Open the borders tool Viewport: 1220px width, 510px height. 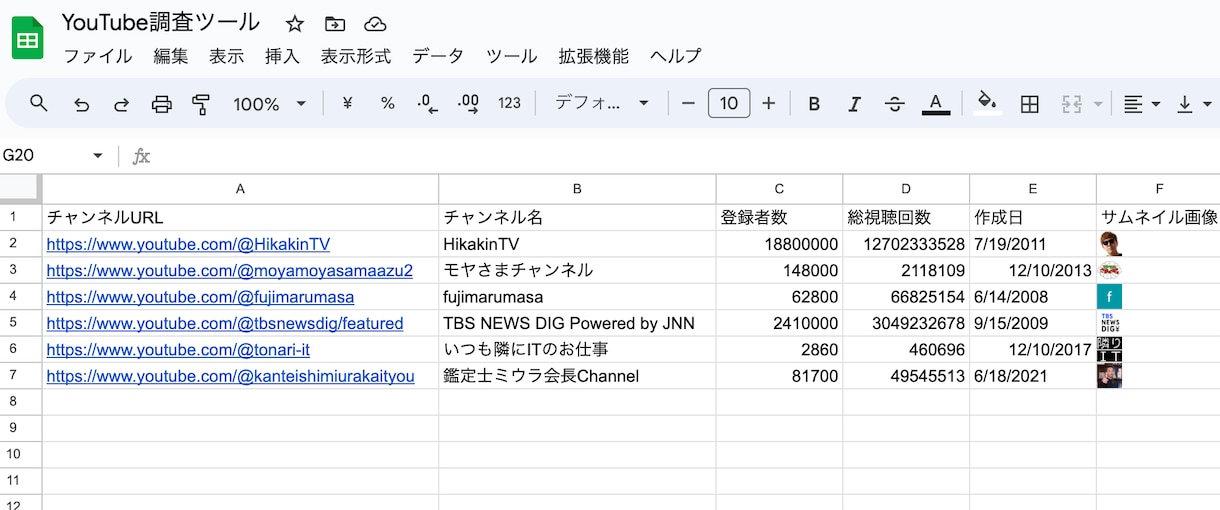tap(1029, 104)
